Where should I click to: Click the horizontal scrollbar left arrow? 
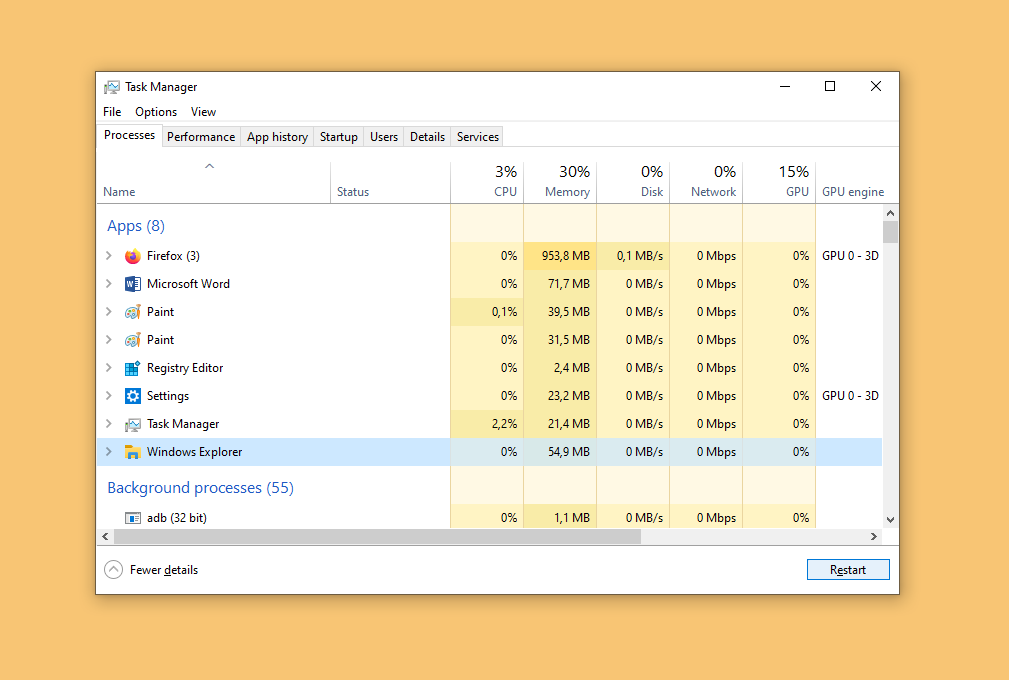(x=106, y=537)
